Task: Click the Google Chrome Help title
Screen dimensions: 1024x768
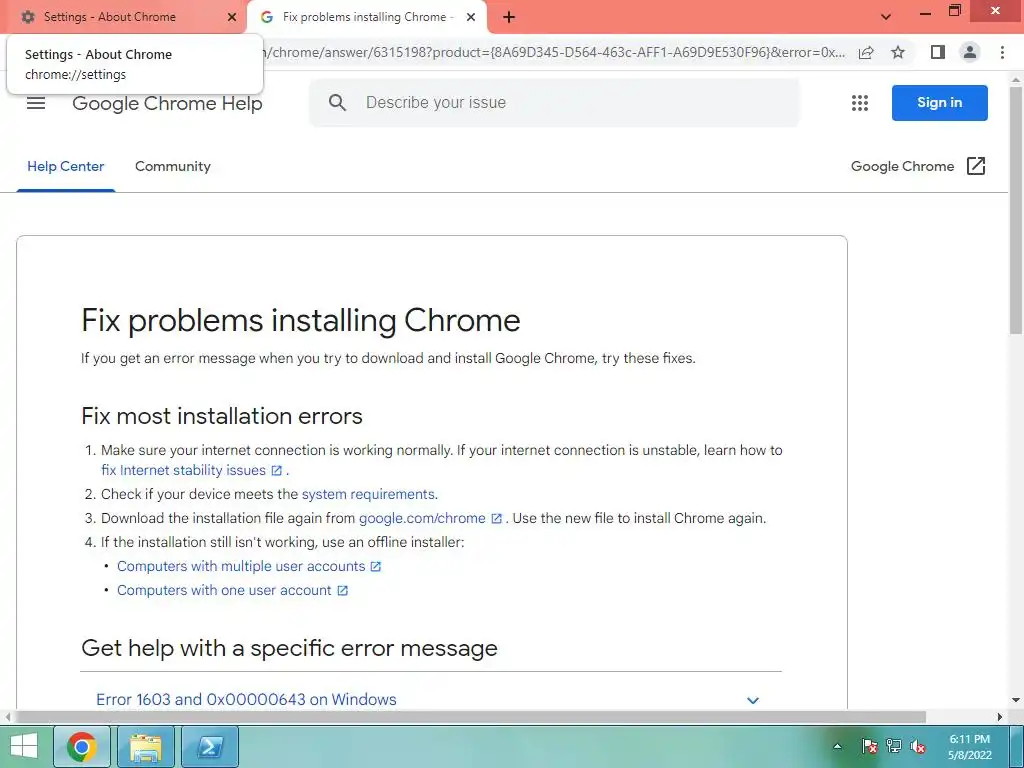Action: pos(167,103)
